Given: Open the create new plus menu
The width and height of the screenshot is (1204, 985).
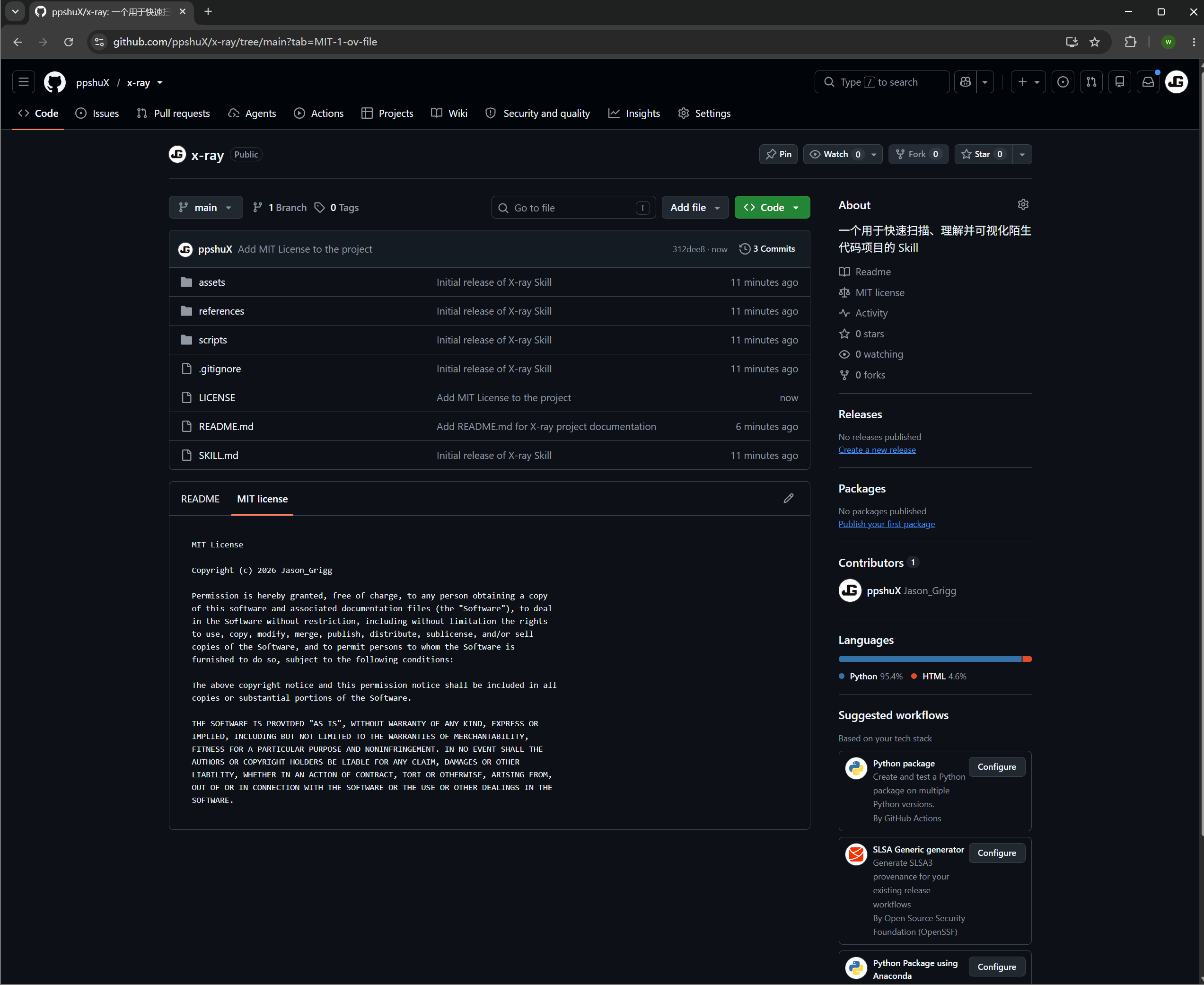Looking at the screenshot, I should pyautogui.click(x=1028, y=82).
